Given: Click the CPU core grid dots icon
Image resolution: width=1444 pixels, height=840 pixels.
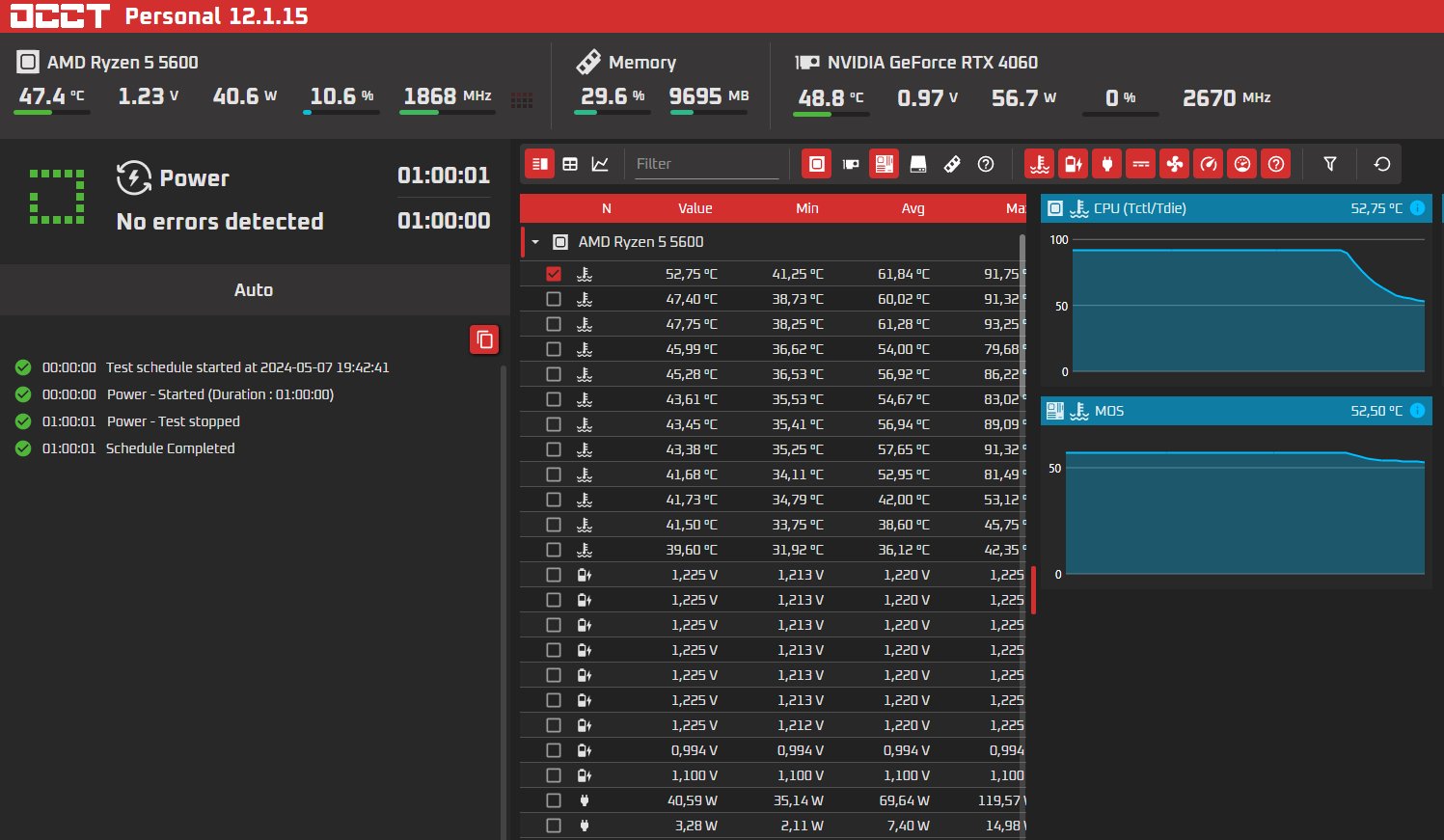Looking at the screenshot, I should [x=522, y=99].
